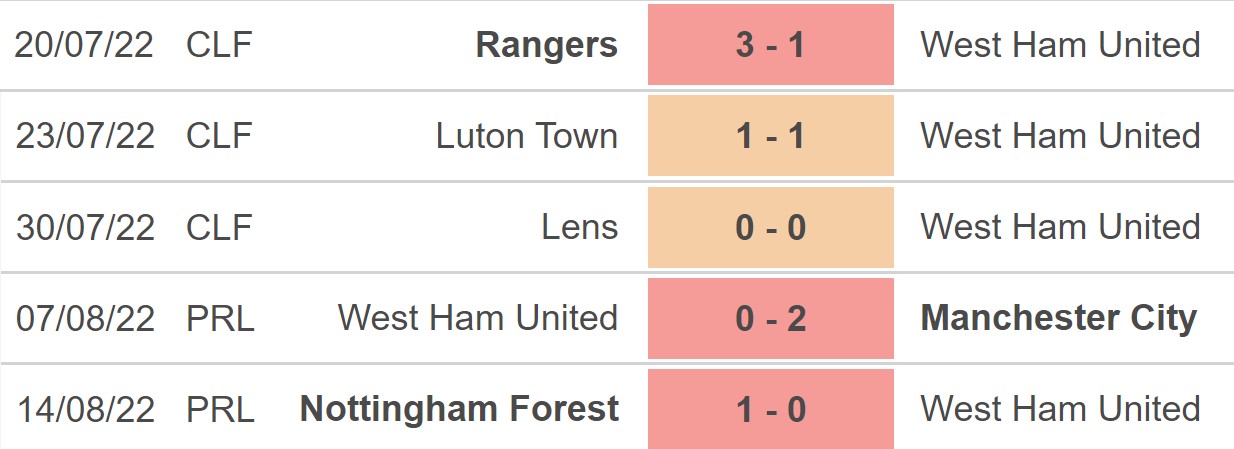
Task: Click the 1 - 0 score box
Action: (770, 408)
